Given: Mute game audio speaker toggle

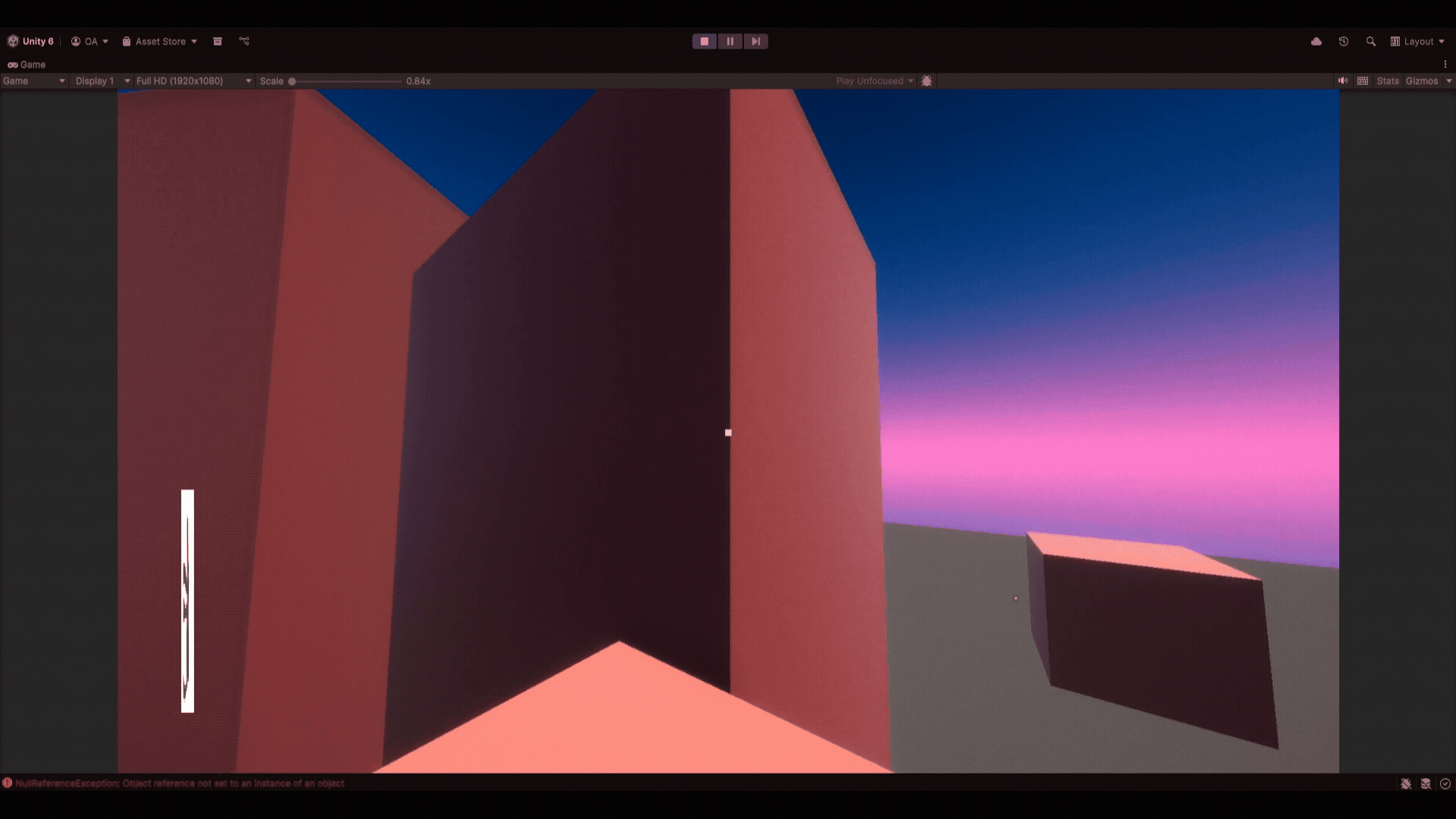Looking at the screenshot, I should (1342, 81).
